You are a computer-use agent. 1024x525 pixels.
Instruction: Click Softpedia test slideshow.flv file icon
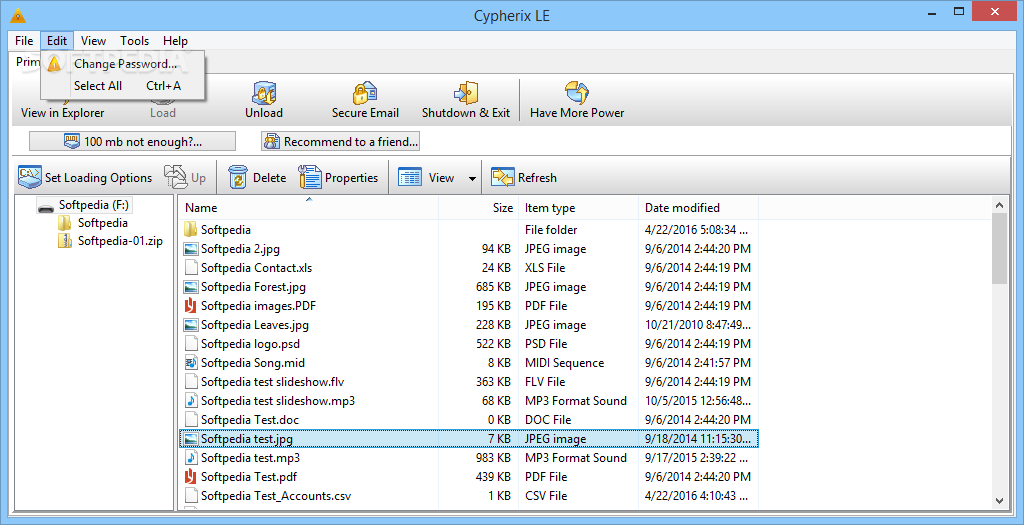tap(191, 381)
